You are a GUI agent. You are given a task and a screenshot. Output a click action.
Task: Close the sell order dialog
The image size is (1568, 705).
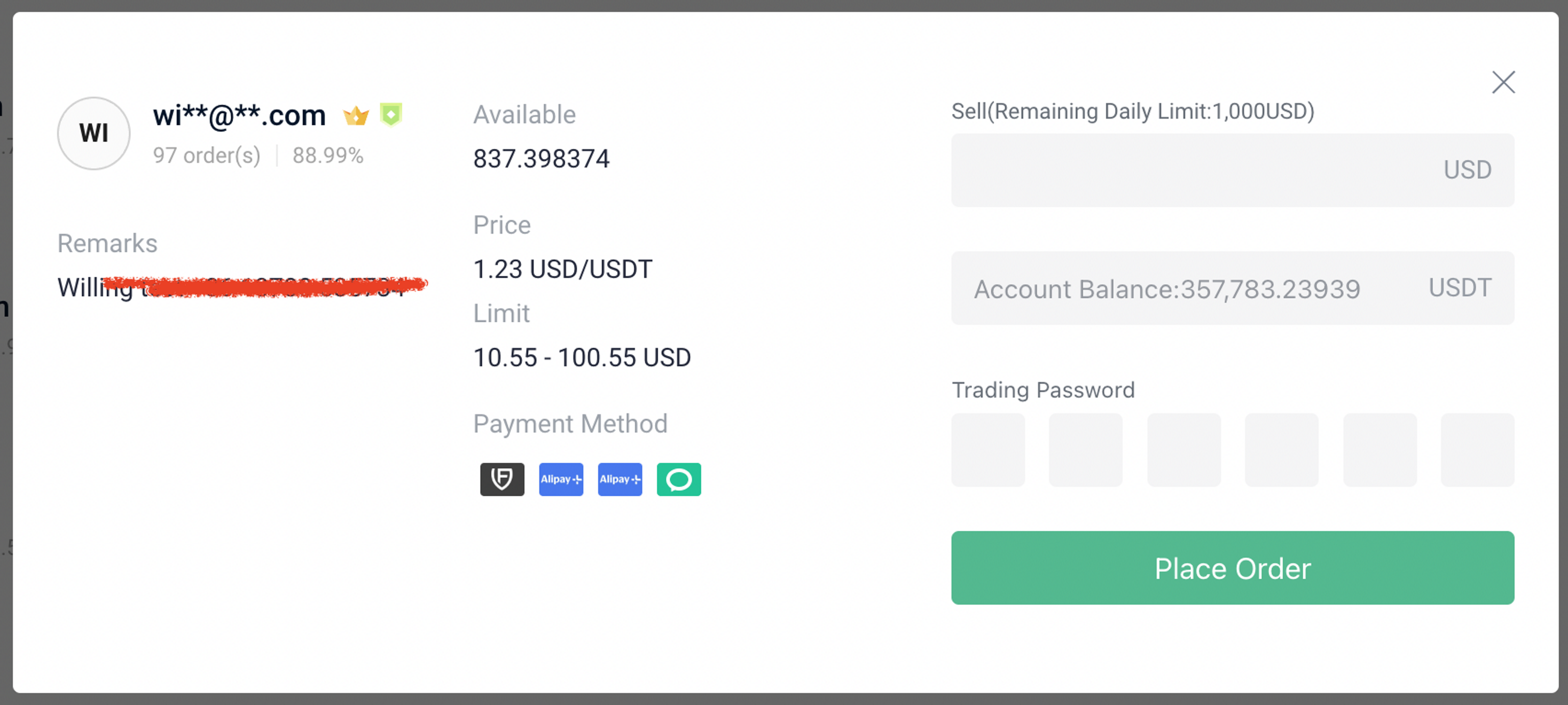pyautogui.click(x=1504, y=82)
